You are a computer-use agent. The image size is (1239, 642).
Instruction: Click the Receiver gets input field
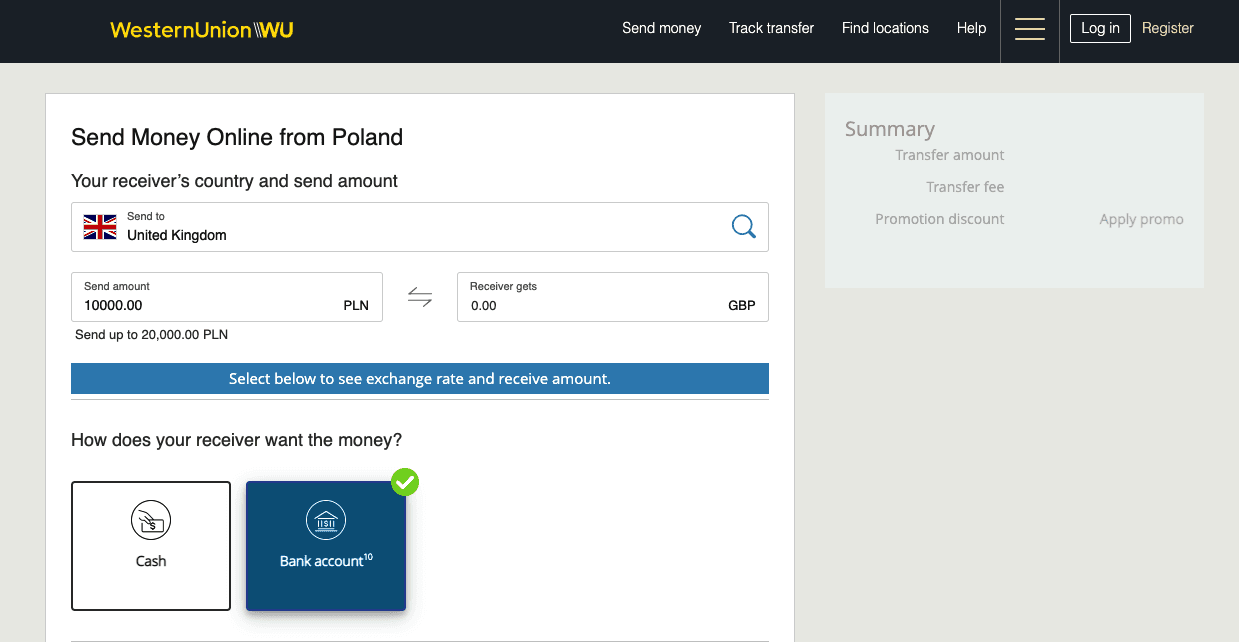(613, 297)
